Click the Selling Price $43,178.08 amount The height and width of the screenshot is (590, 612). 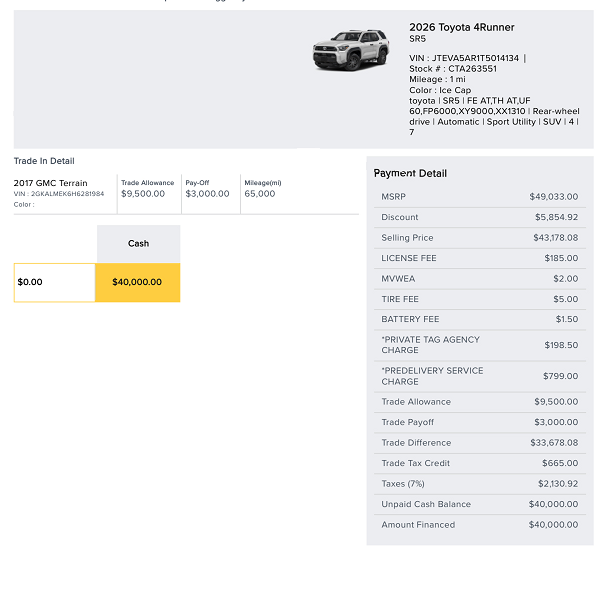coord(555,238)
